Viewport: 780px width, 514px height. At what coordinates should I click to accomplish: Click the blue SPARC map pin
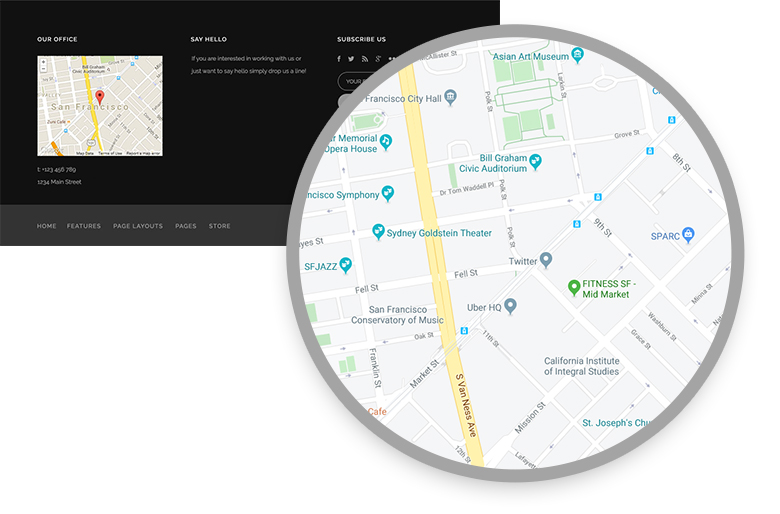[x=688, y=234]
